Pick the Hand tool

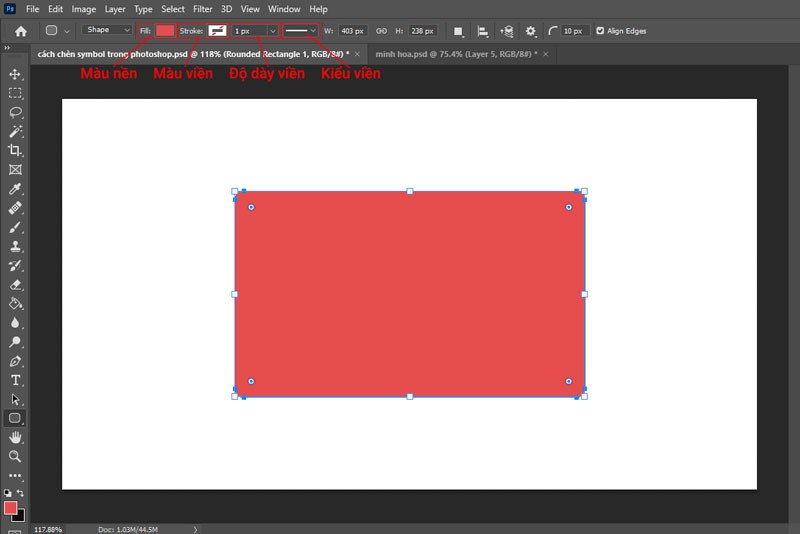point(15,437)
